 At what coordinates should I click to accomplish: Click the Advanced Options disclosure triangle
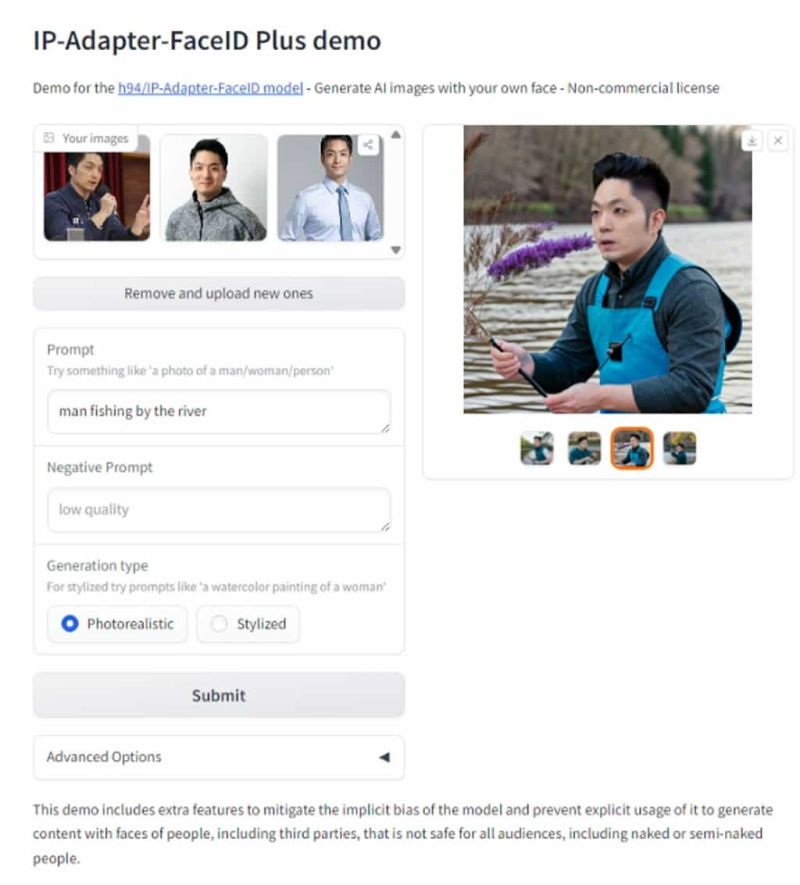click(x=384, y=757)
